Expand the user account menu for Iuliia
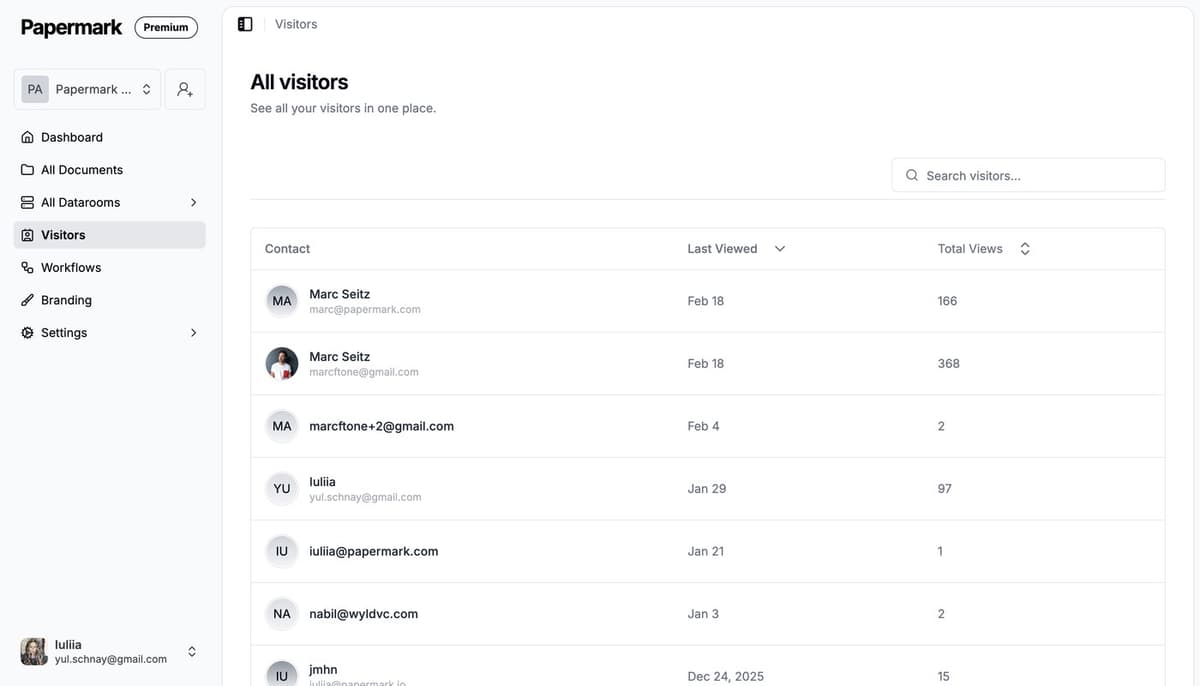This screenshot has height=686, width=1200. 190,650
